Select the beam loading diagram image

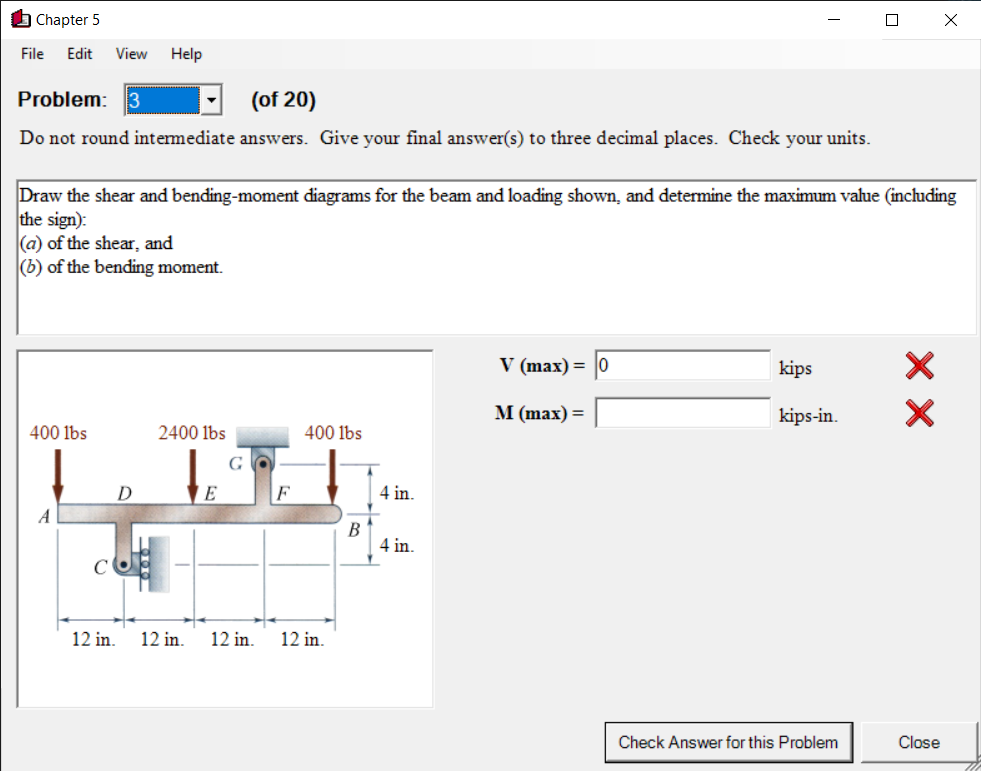(225, 527)
